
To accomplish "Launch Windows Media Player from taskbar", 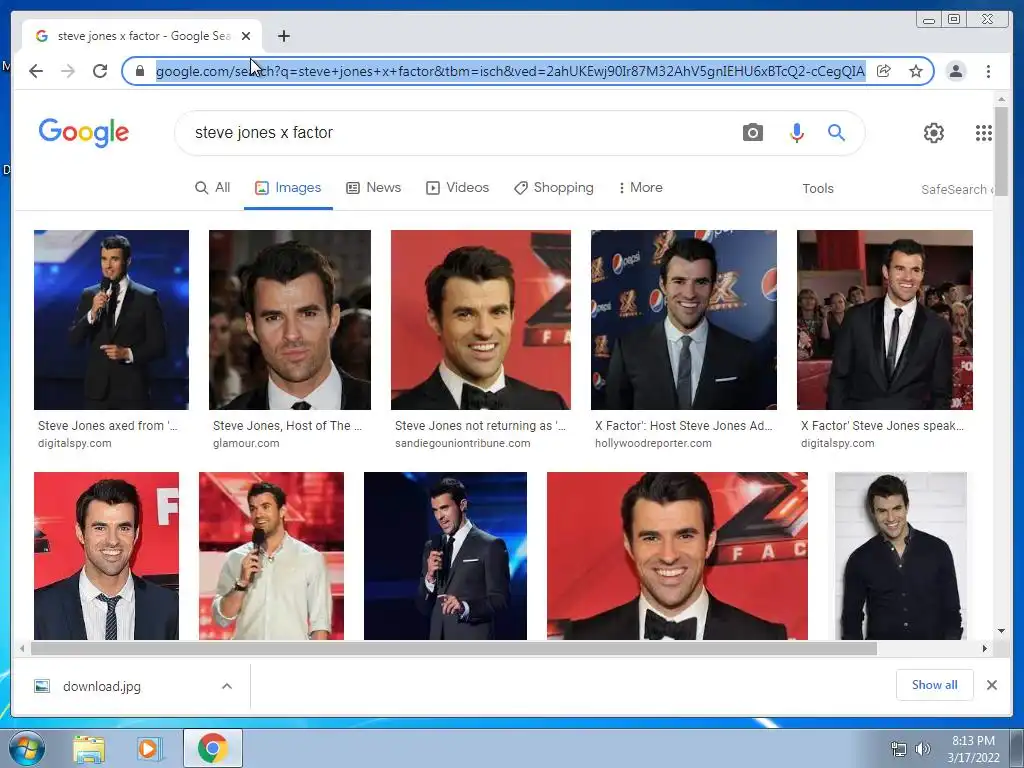I will (149, 748).
